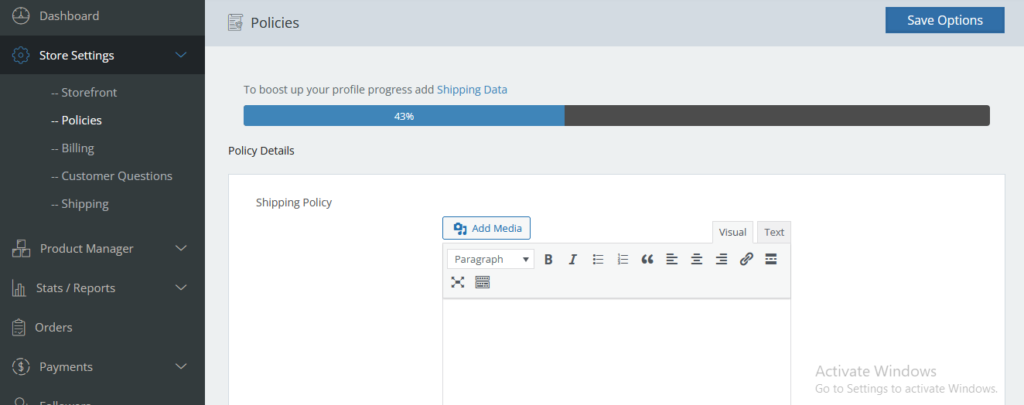The height and width of the screenshot is (405, 1024).
Task: Align text to the left
Action: 672,259
